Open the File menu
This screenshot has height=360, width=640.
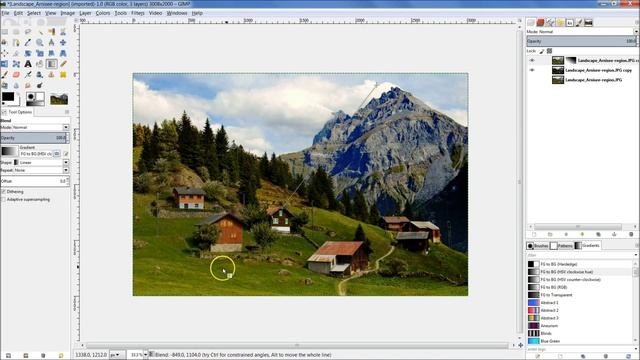5,13
